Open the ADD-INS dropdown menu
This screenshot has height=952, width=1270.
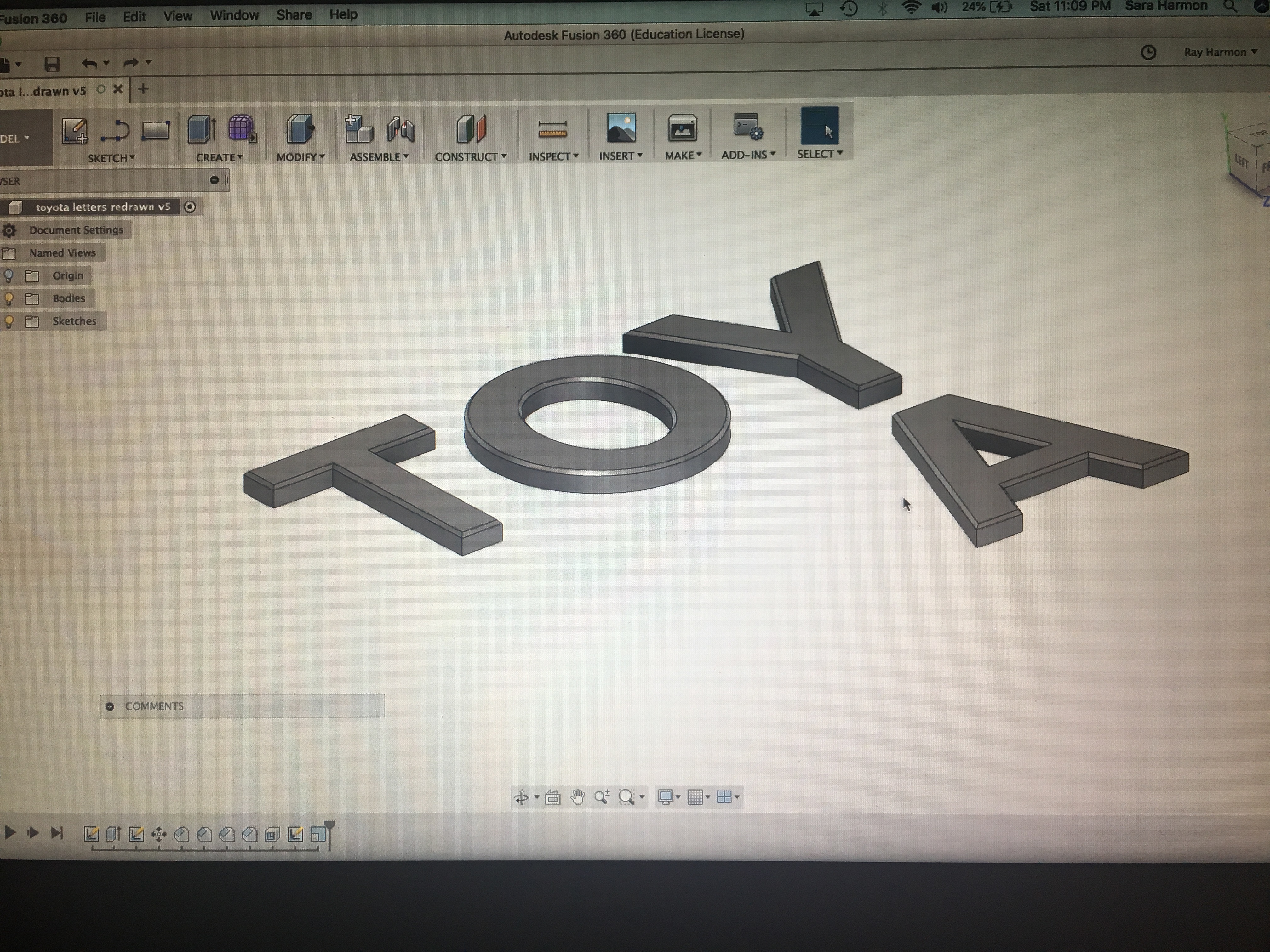[748, 154]
